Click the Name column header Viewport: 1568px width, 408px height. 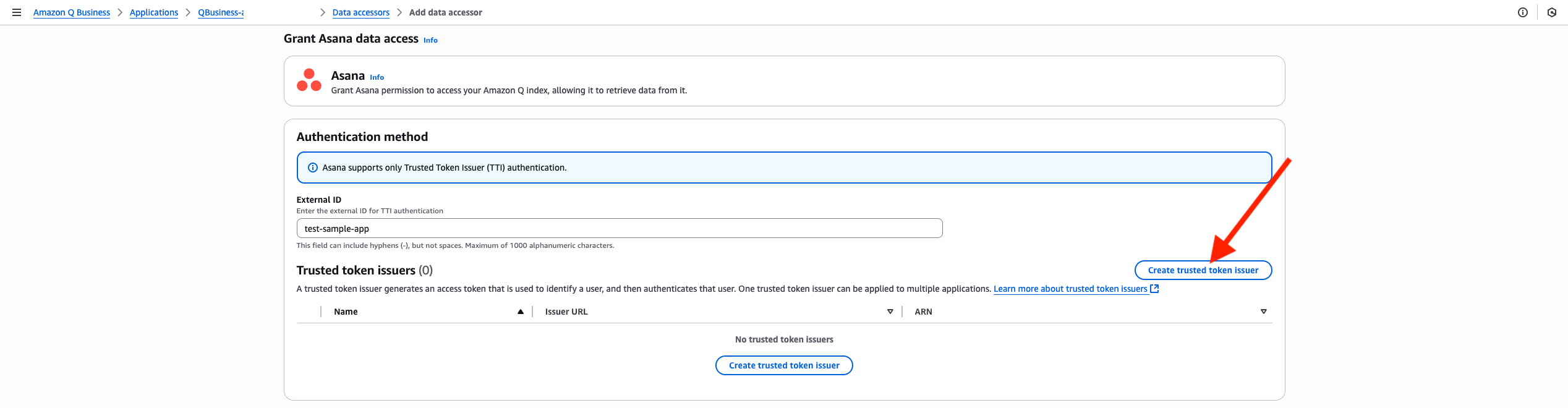pos(346,312)
